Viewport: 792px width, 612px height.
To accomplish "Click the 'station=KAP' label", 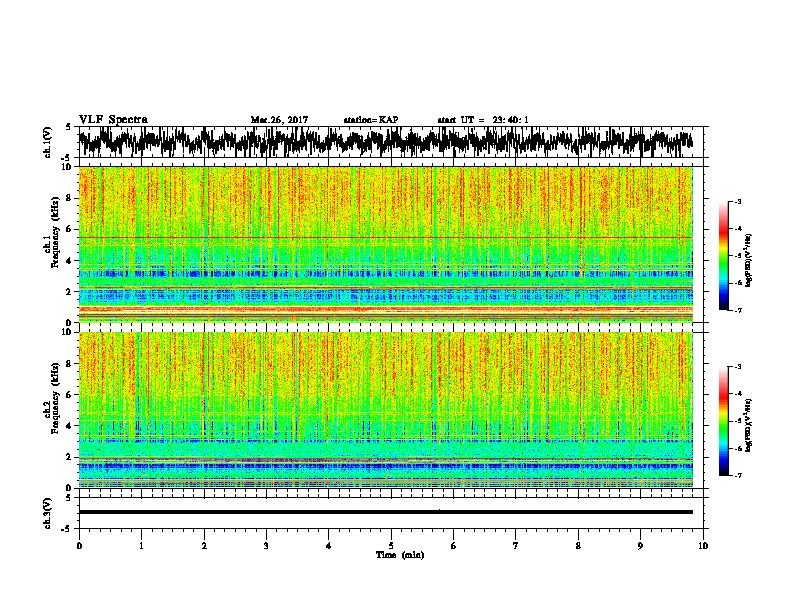I will [x=371, y=120].
